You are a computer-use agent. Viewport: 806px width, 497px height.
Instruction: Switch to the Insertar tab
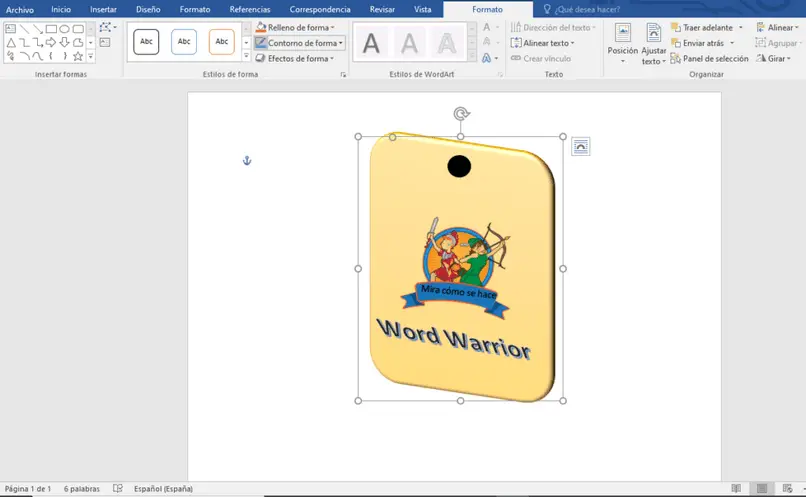103,9
